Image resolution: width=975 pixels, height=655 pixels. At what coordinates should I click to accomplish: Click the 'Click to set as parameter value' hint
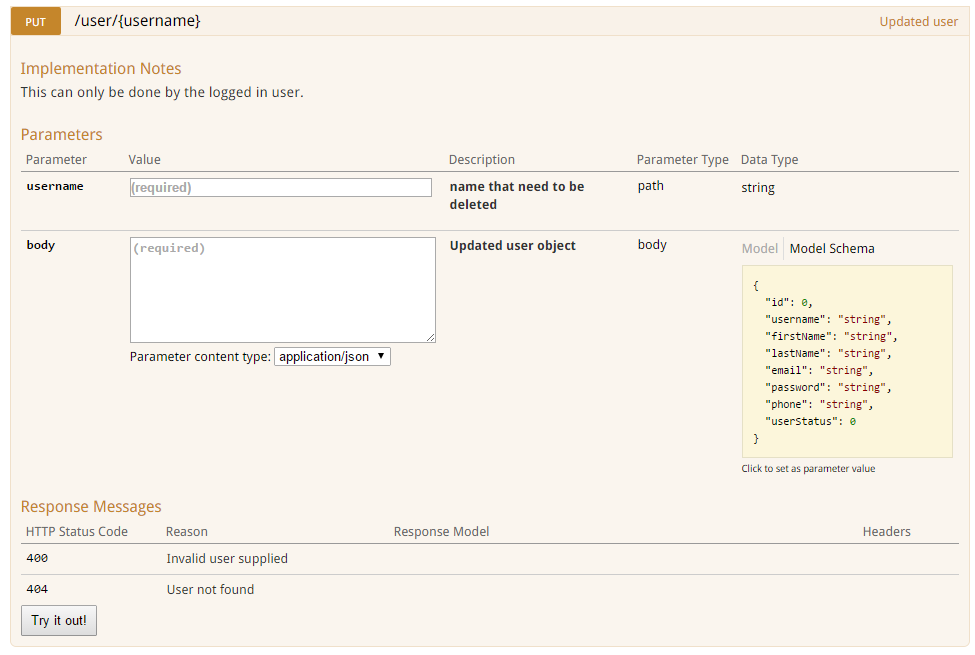point(808,468)
